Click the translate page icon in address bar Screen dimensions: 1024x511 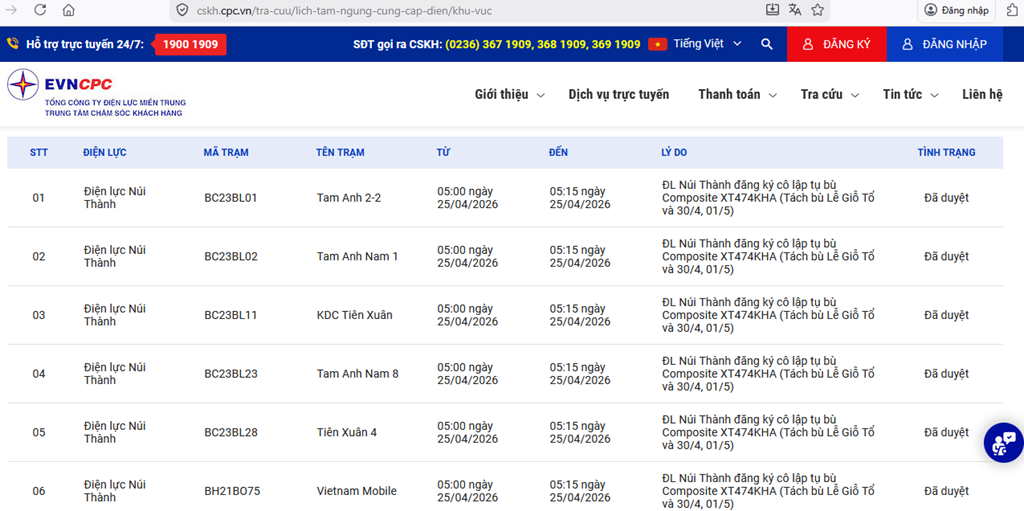click(795, 10)
